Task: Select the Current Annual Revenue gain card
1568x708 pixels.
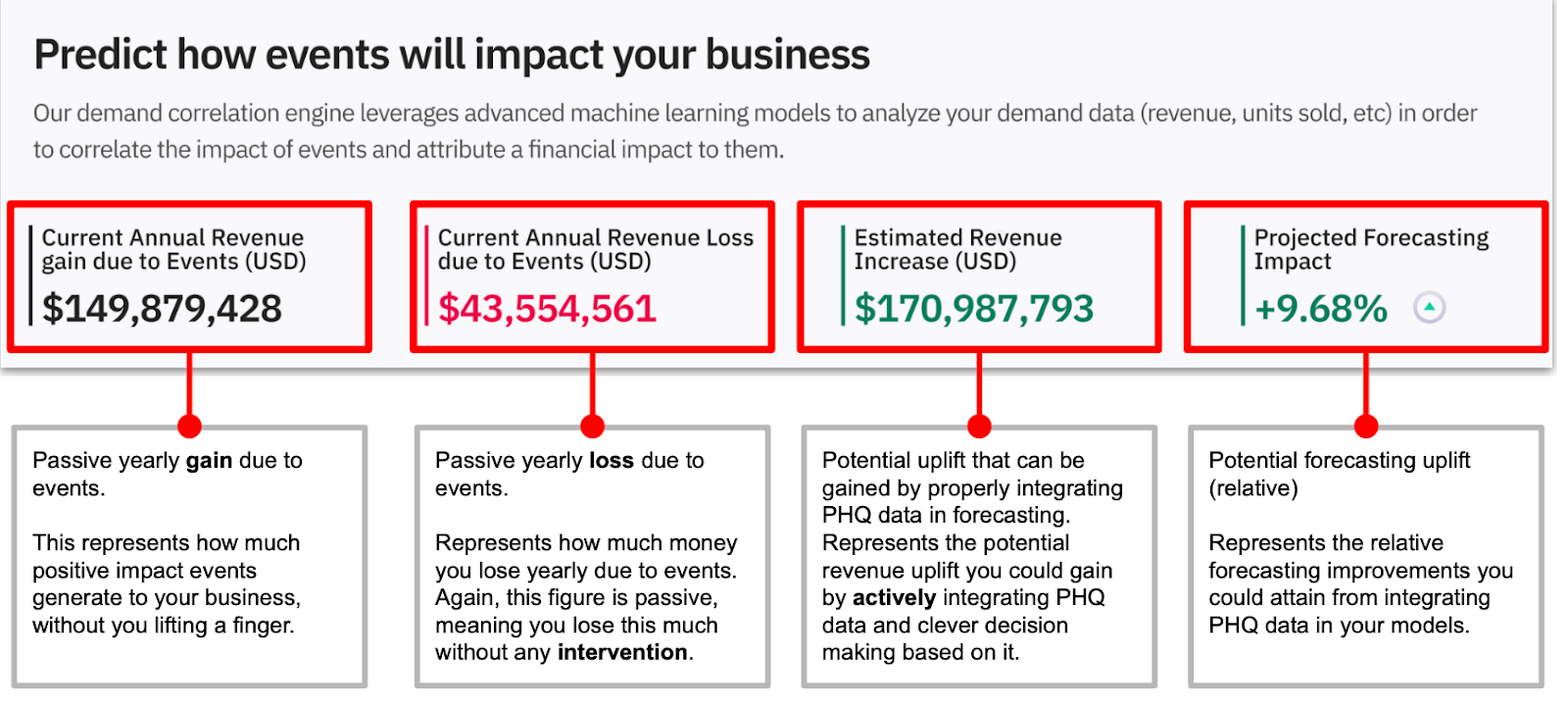Action: [x=189, y=277]
